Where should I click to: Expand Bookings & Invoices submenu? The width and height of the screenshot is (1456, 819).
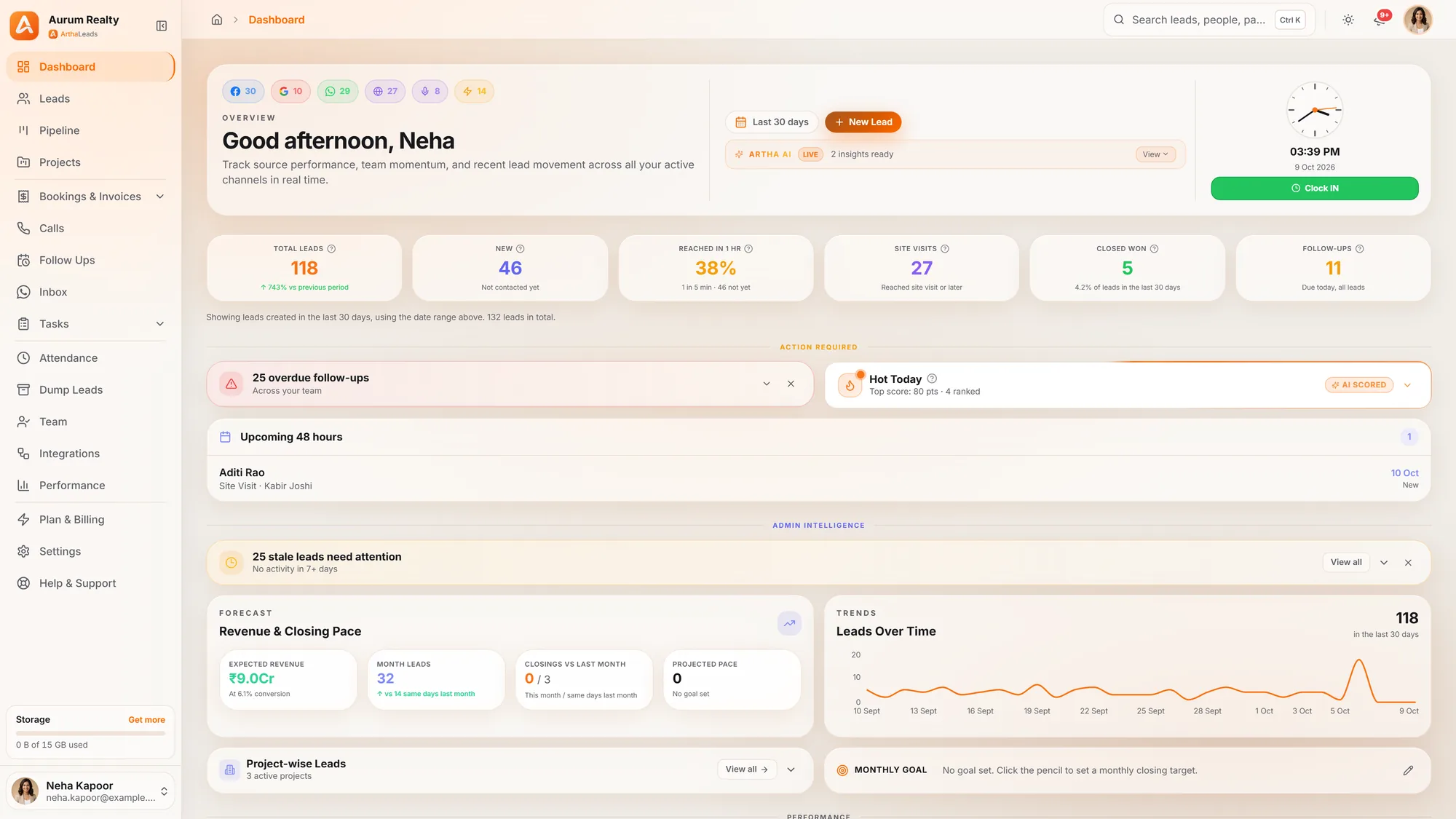click(x=160, y=197)
